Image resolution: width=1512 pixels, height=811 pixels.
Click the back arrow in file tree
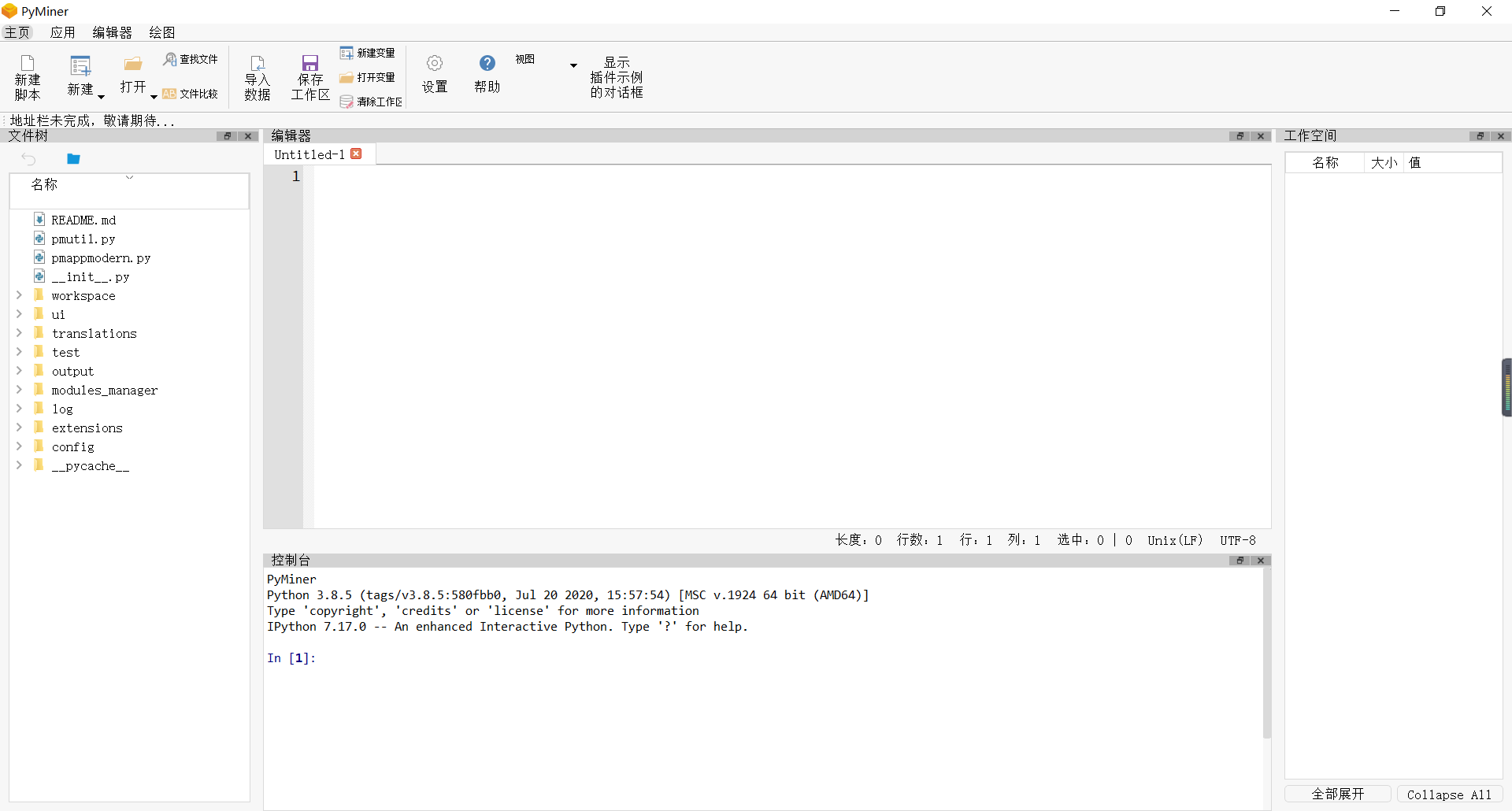[x=29, y=159]
